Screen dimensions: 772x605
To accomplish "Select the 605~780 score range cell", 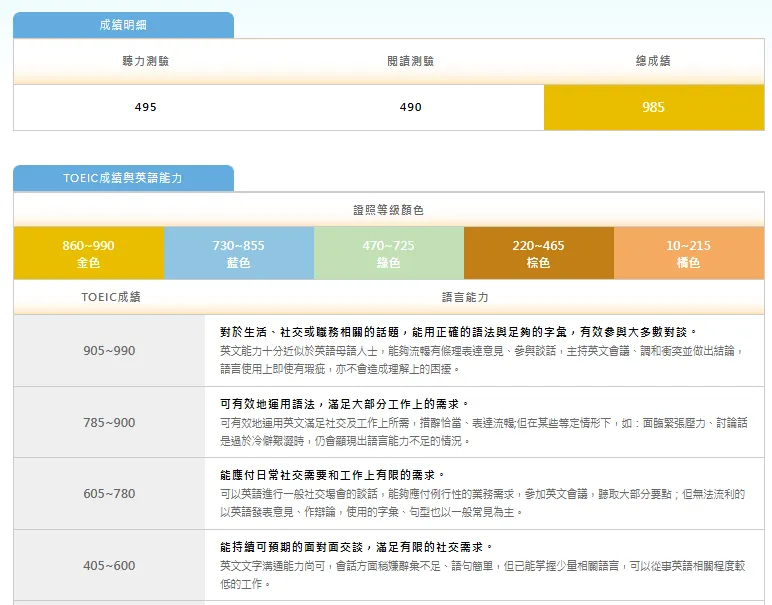I will click(x=109, y=493).
